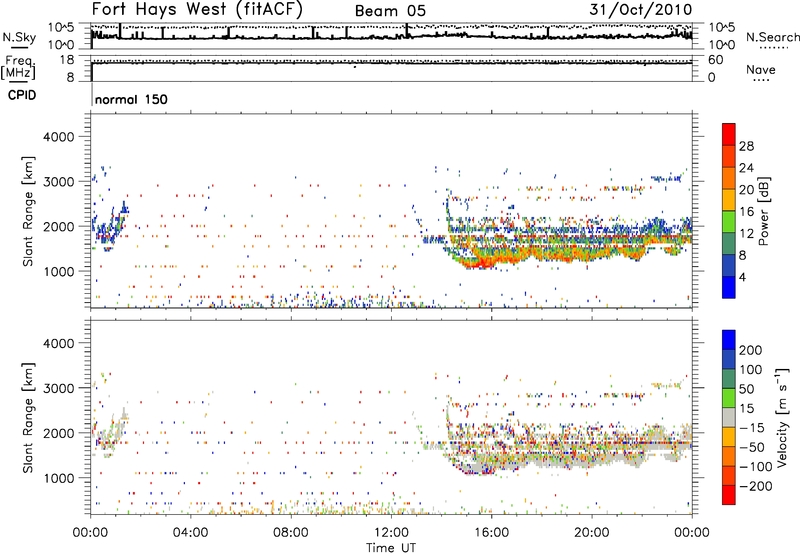800x554 pixels.
Task: Click the '50' velocity color bar value
Action: [746, 389]
